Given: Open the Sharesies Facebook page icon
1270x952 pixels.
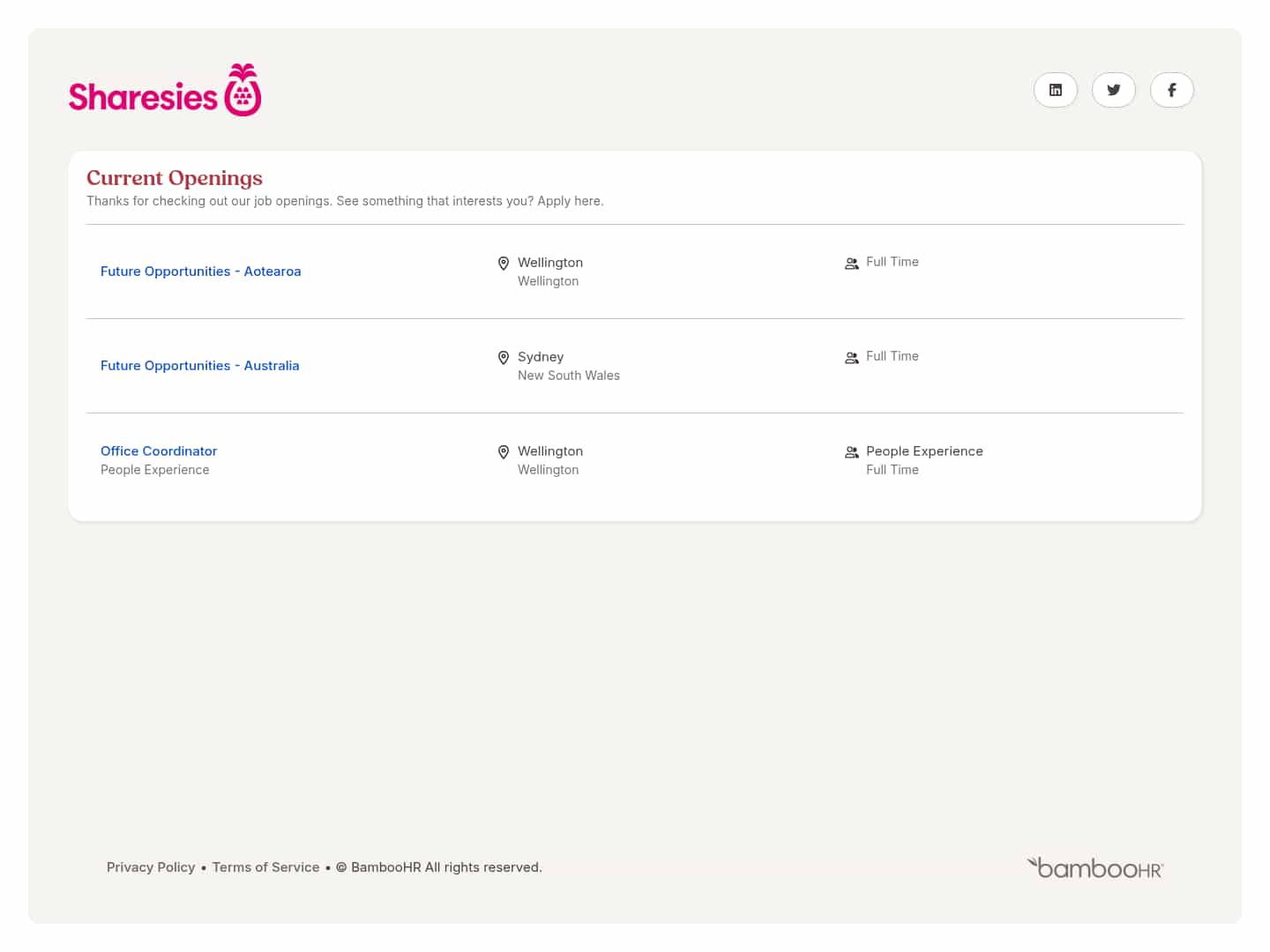Looking at the screenshot, I should [1172, 90].
